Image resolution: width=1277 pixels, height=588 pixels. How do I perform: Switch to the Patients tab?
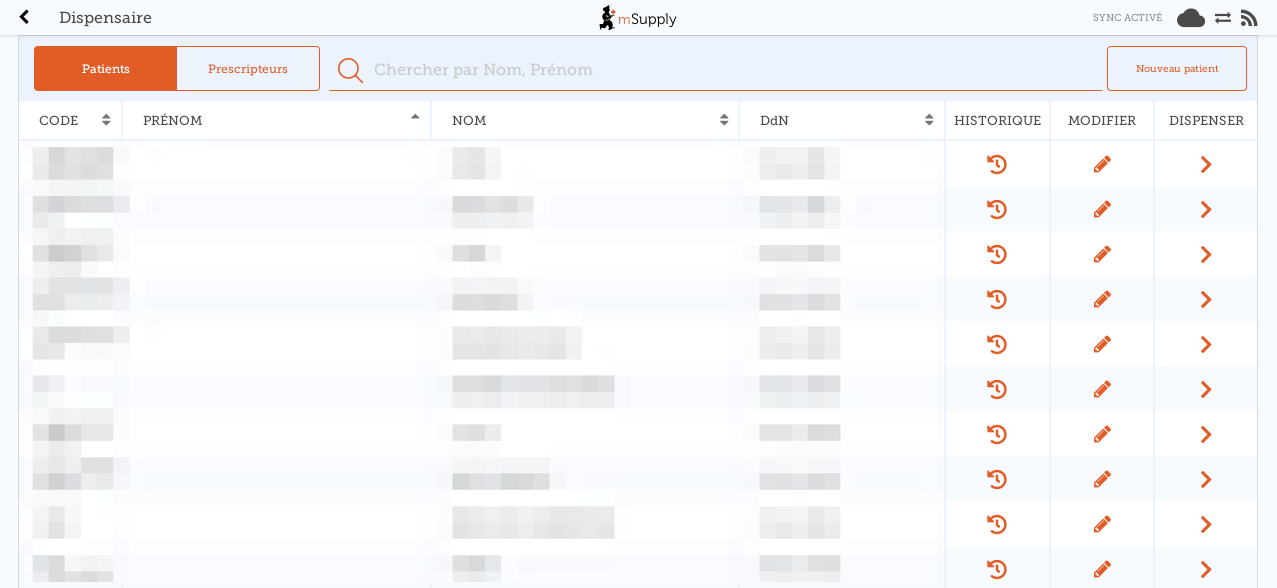106,69
